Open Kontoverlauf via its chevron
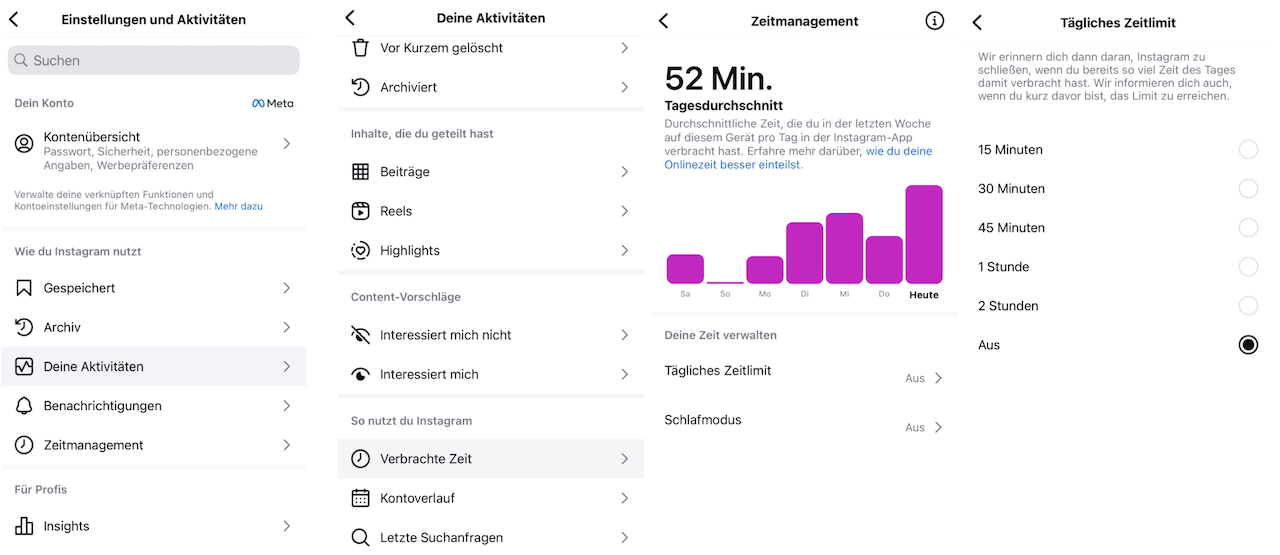This screenshot has height=555, width=1280. (625, 498)
